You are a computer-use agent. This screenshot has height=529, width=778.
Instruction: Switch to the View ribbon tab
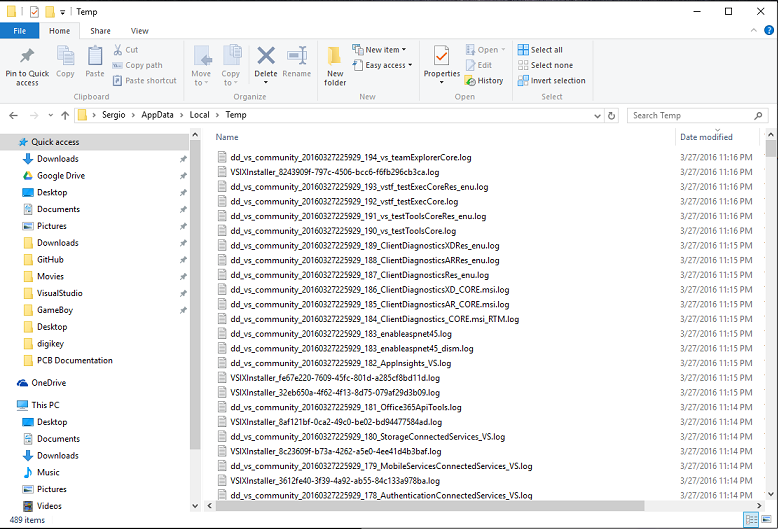coord(139,31)
